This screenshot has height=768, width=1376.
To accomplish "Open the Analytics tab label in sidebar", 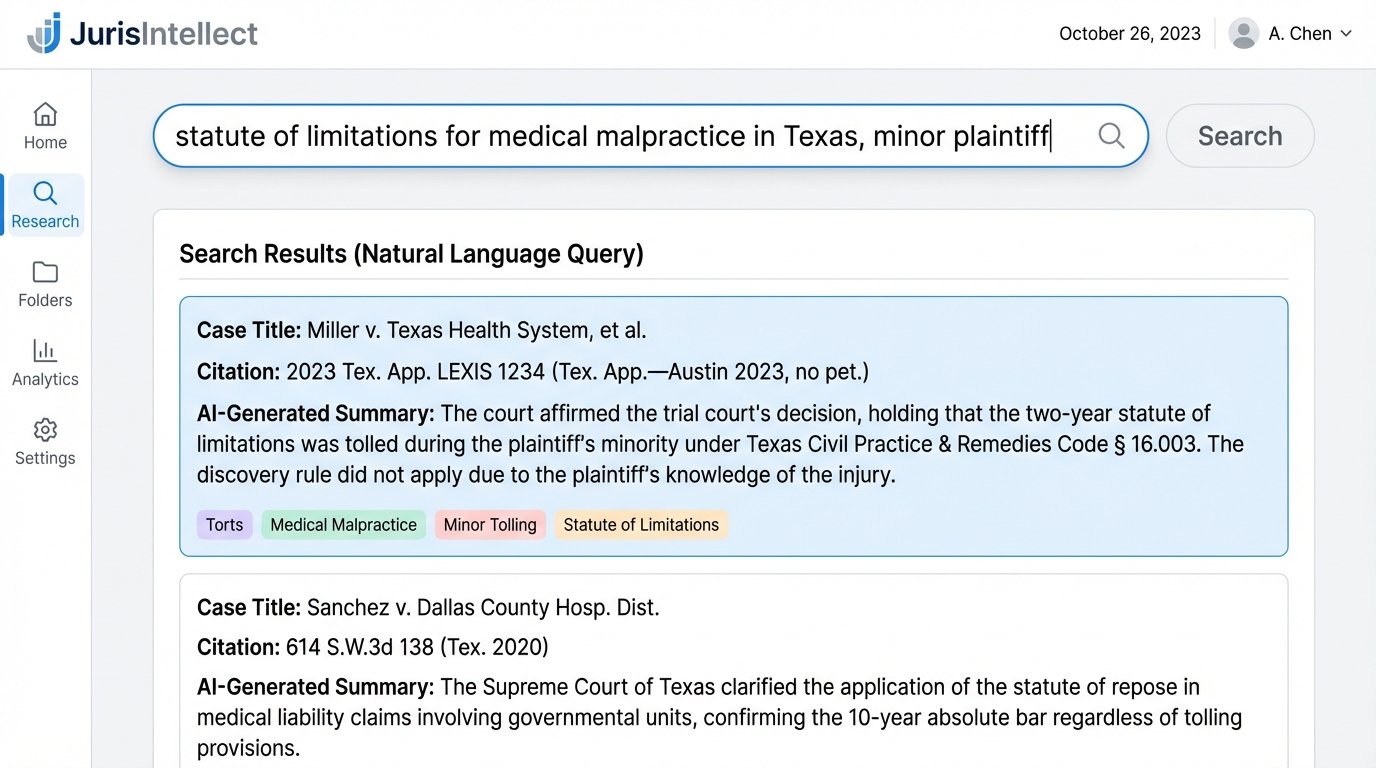I will (x=44, y=379).
